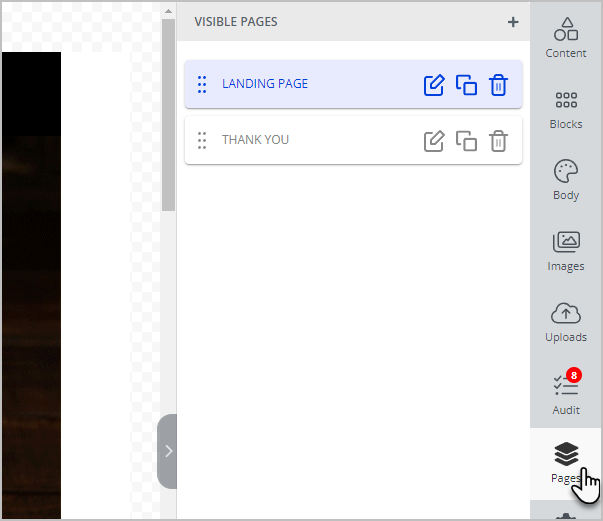Show the Audit checklist

(566, 392)
